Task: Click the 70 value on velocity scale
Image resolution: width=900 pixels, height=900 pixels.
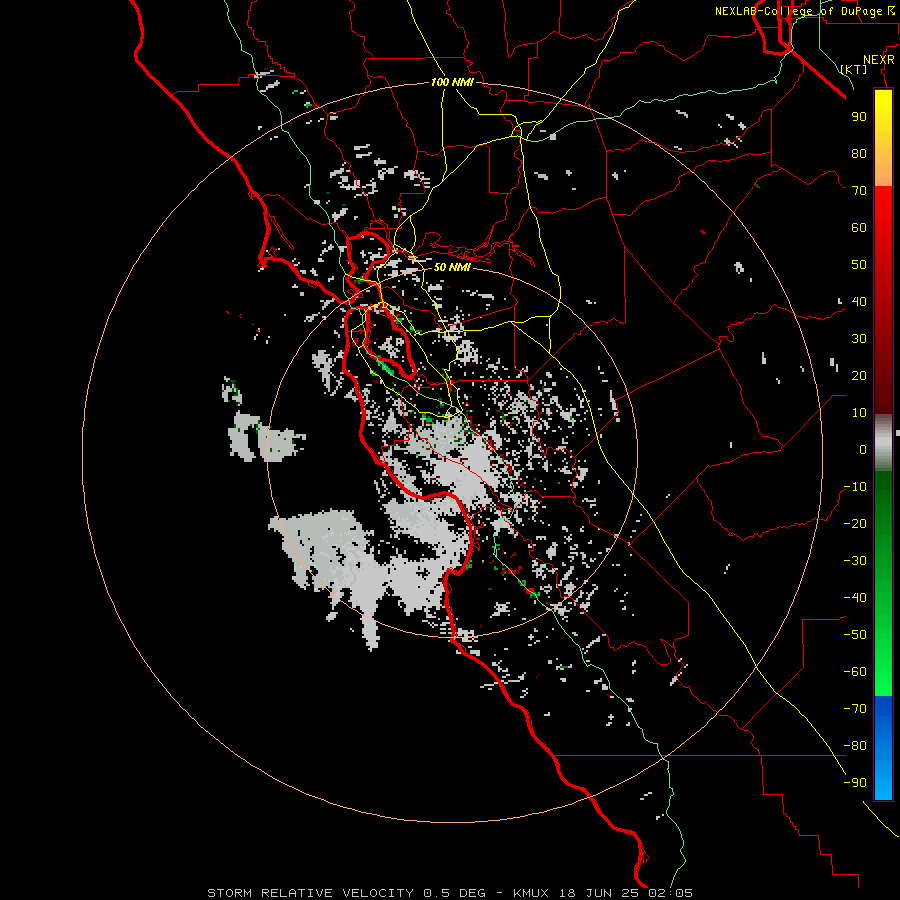Action: (x=859, y=191)
